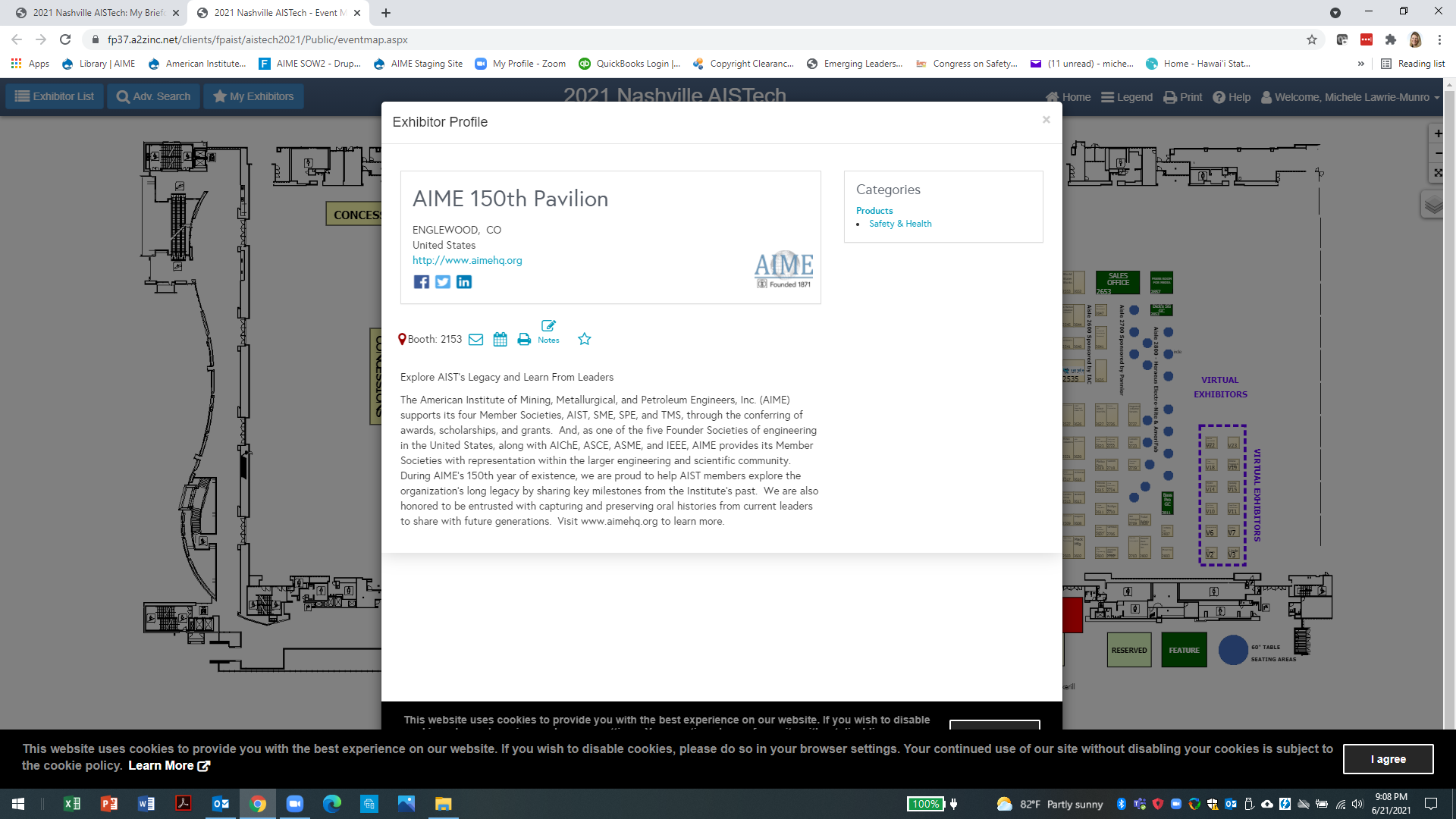This screenshot has height=819, width=1456.
Task: Open Excel from the taskbar
Action: 72,804
